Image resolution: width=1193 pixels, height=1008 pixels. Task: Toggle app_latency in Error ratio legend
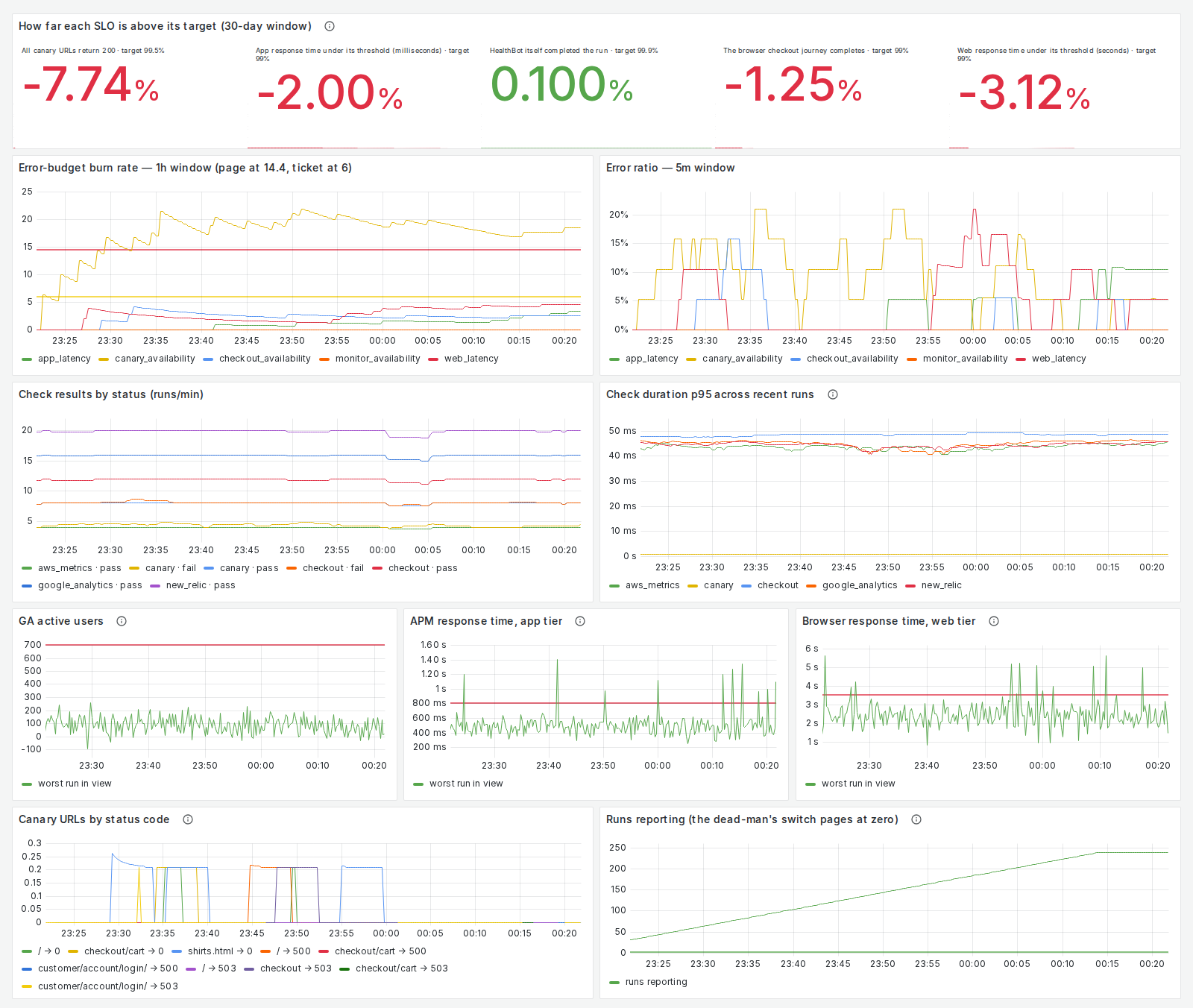pyautogui.click(x=652, y=359)
